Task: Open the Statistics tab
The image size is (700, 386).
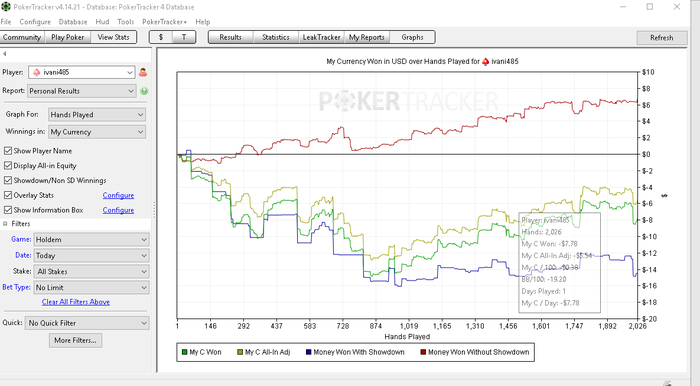Action: 275,37
